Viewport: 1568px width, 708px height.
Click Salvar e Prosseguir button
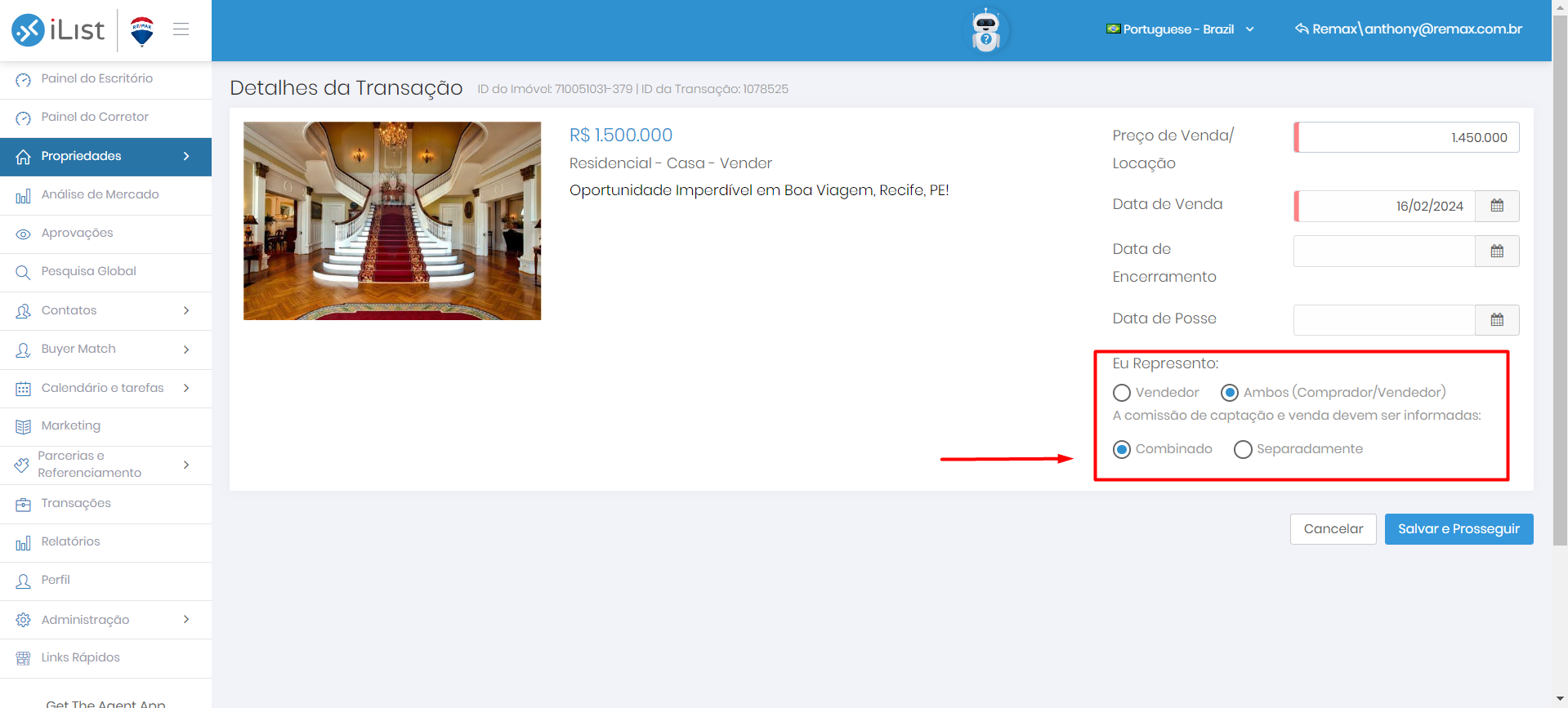coord(1459,529)
